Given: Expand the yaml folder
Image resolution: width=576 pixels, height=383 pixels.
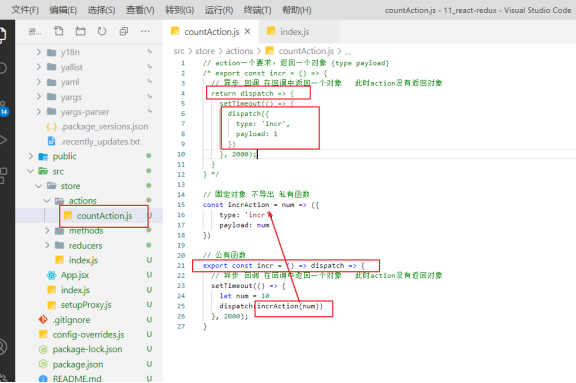Looking at the screenshot, I should click(89, 82).
